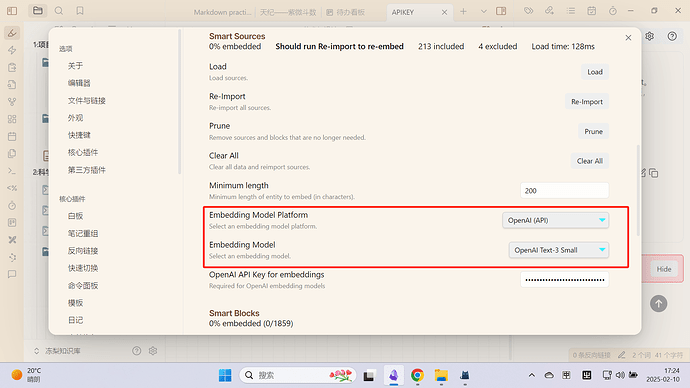Screen dimensions: 690x388
Task: Click the OpenAI API Key password field
Action: pyautogui.click(x=565, y=280)
